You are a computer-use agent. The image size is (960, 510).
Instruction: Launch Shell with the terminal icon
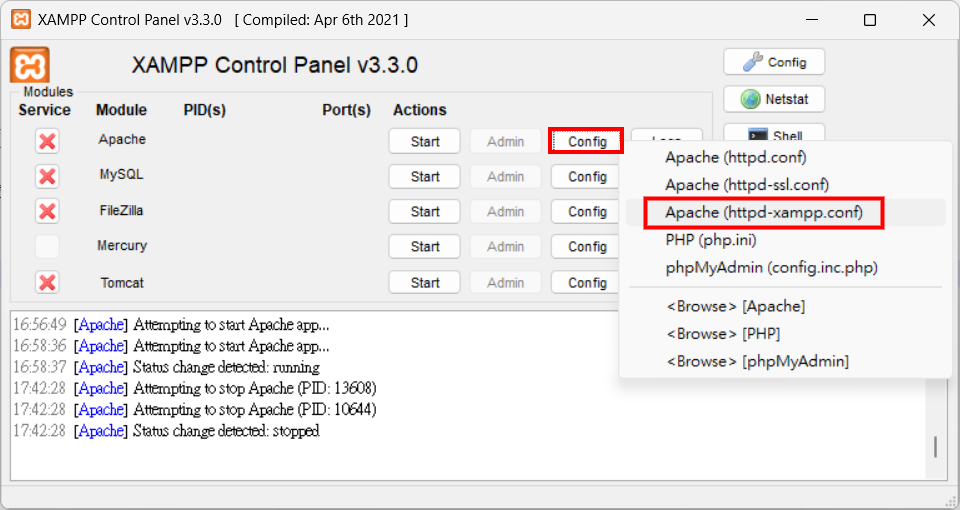[774, 133]
